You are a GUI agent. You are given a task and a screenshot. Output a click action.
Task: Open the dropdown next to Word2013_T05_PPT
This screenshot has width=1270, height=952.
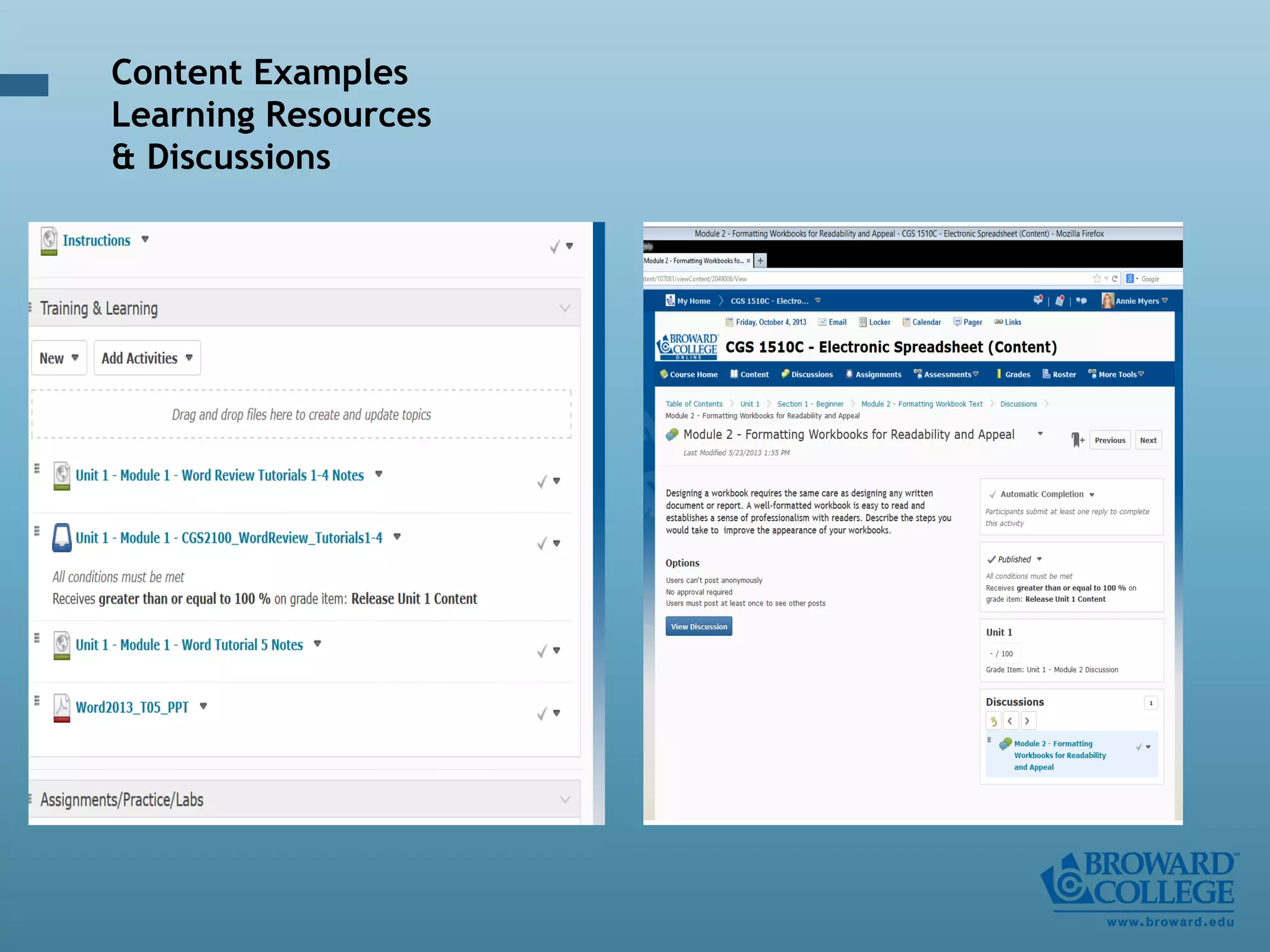coord(203,706)
